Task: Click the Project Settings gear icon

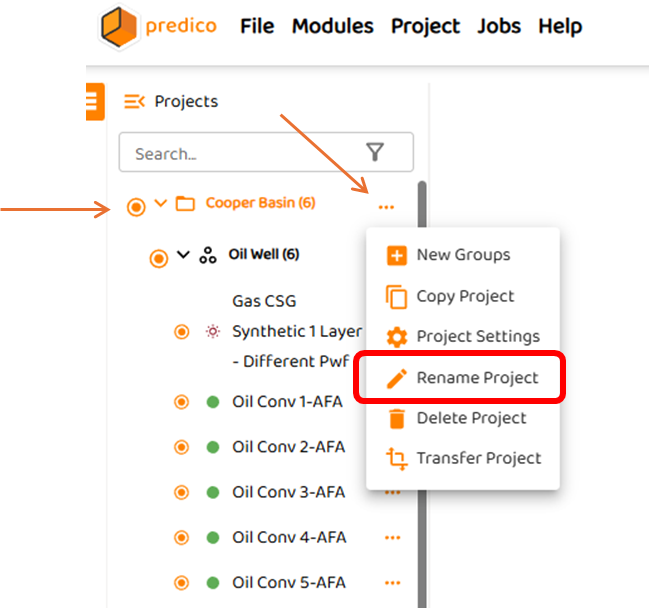Action: click(397, 337)
